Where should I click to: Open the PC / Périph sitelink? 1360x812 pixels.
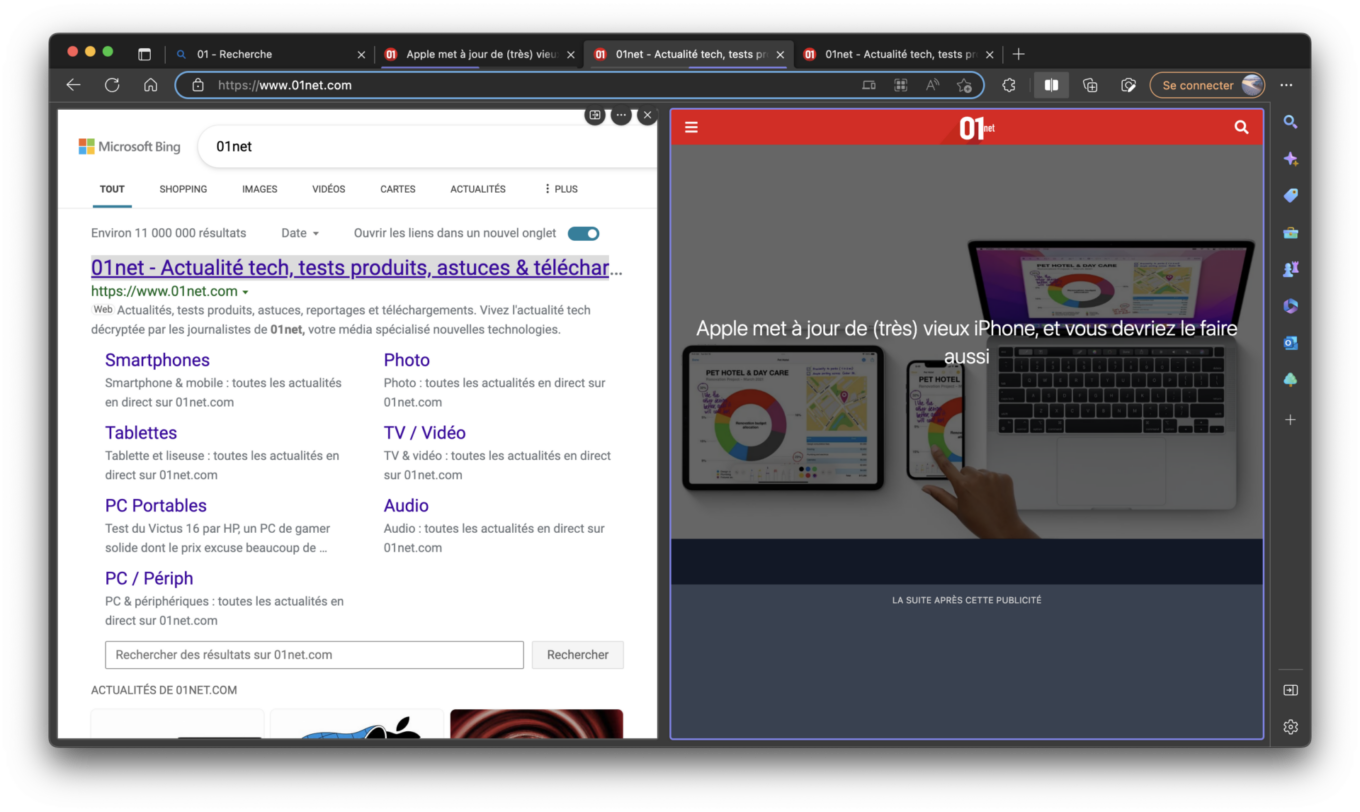click(x=149, y=579)
